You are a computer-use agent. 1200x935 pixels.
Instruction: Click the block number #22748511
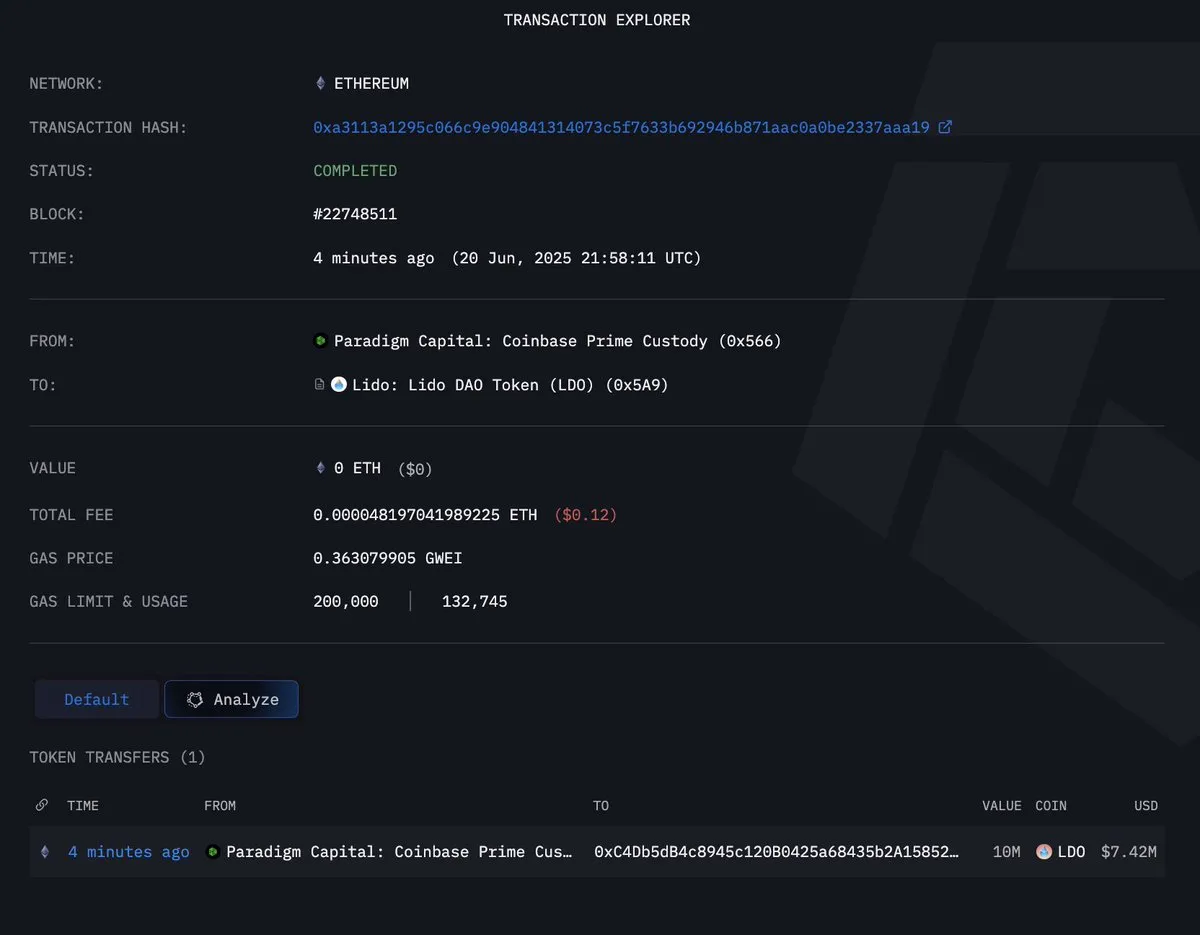(355, 214)
